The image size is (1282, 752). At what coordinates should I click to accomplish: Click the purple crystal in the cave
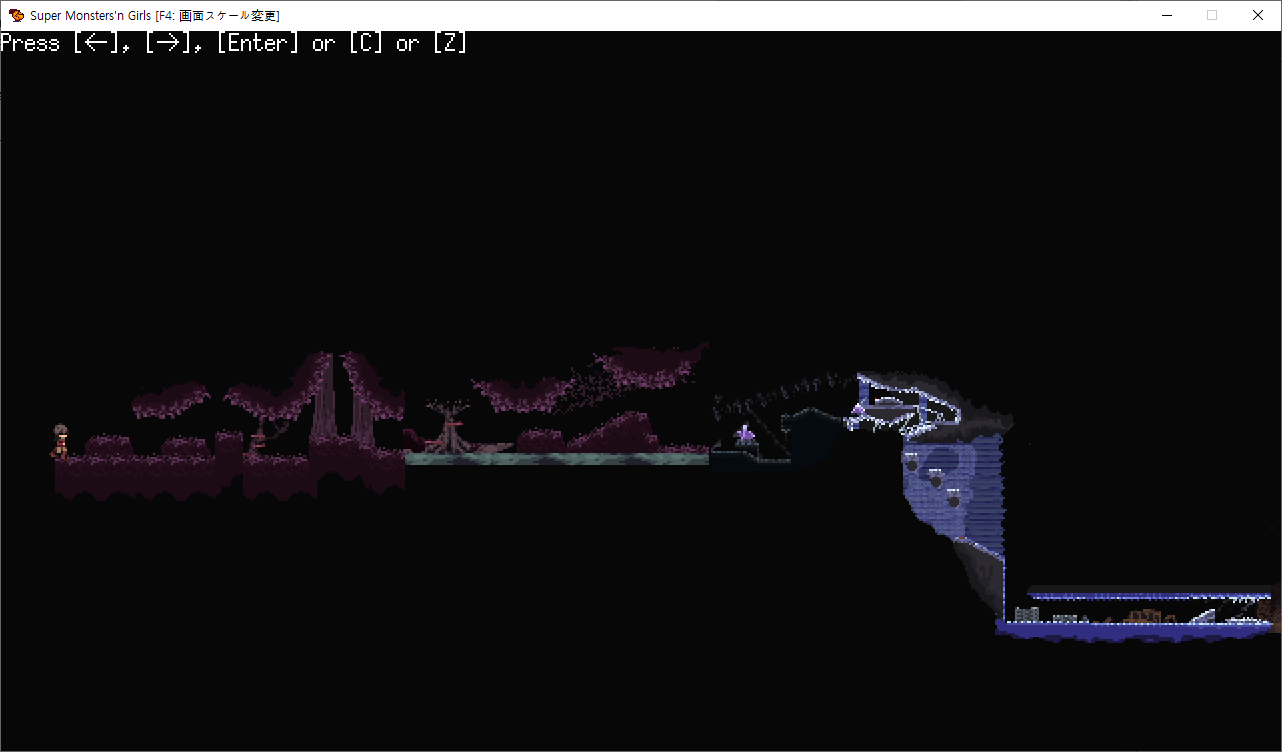click(x=745, y=434)
